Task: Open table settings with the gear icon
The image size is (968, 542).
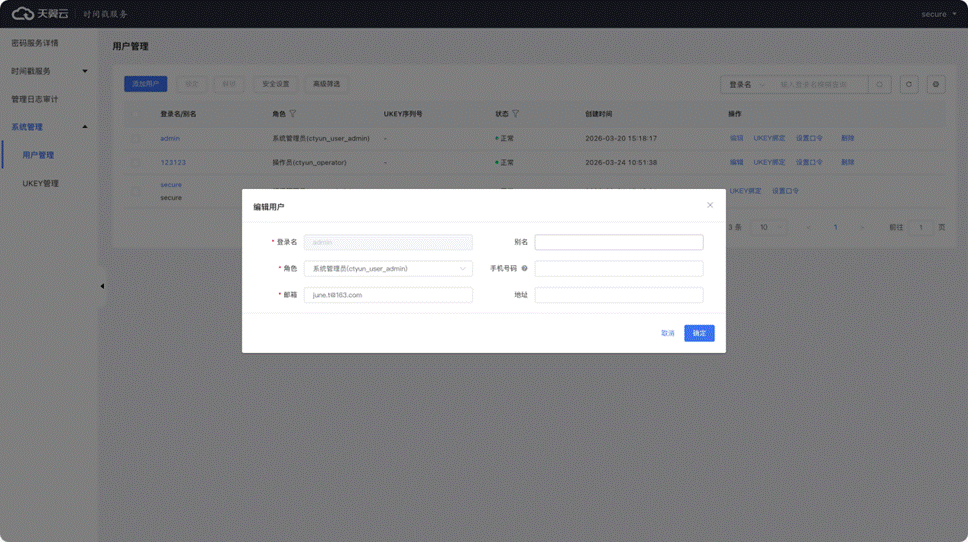Action: 936,85
